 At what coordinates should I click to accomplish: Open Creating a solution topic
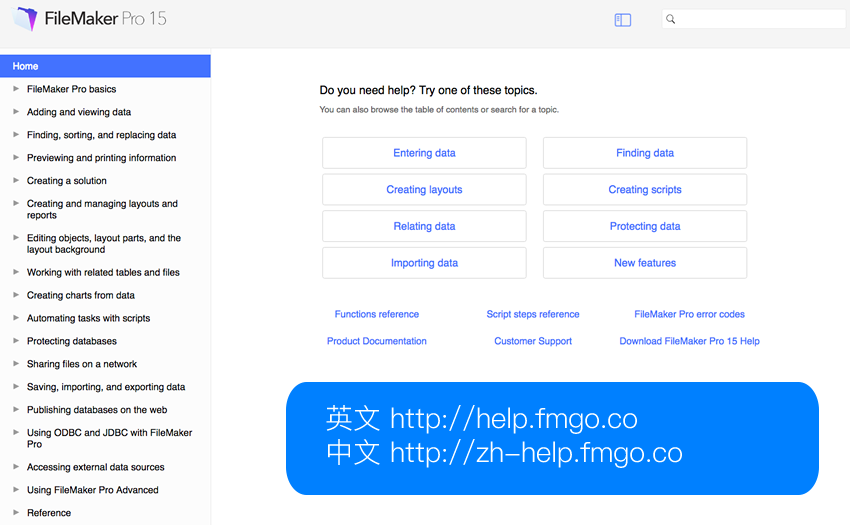click(67, 181)
